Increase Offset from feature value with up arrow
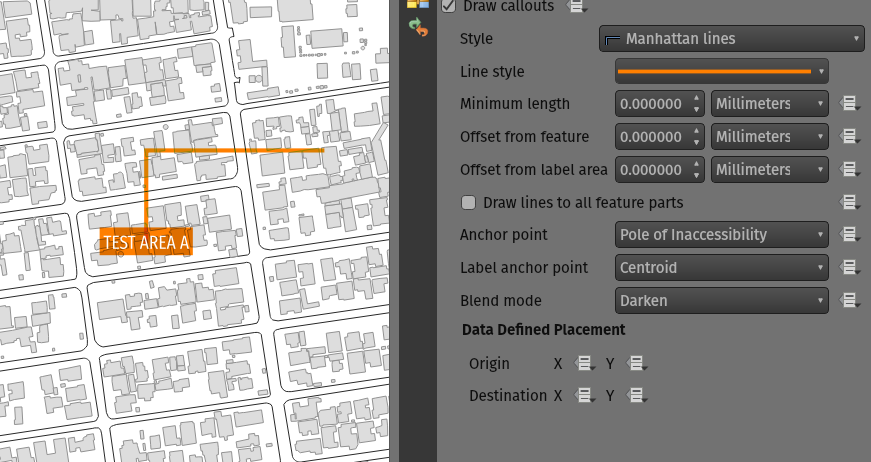 [x=697, y=131]
